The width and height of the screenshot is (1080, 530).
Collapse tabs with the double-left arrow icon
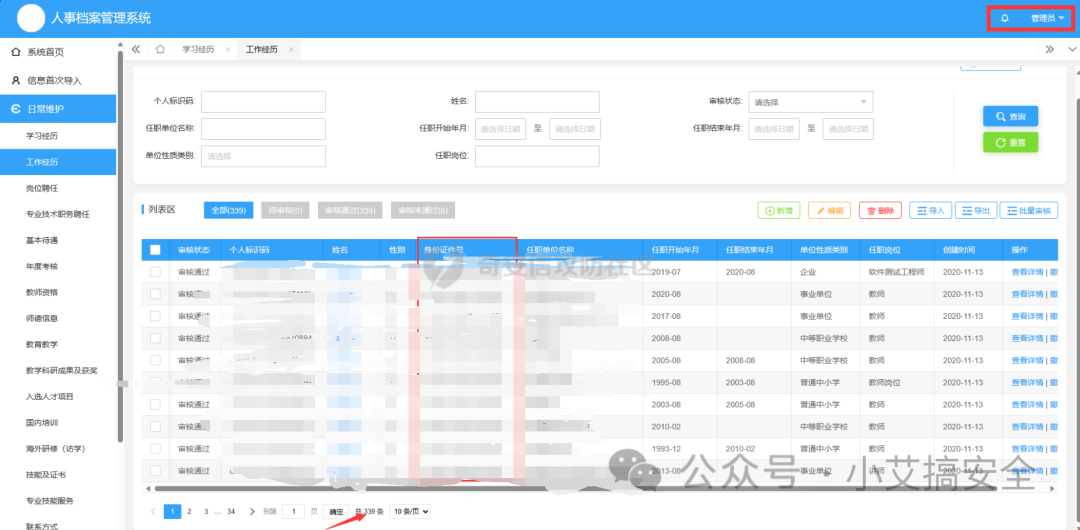coord(136,50)
